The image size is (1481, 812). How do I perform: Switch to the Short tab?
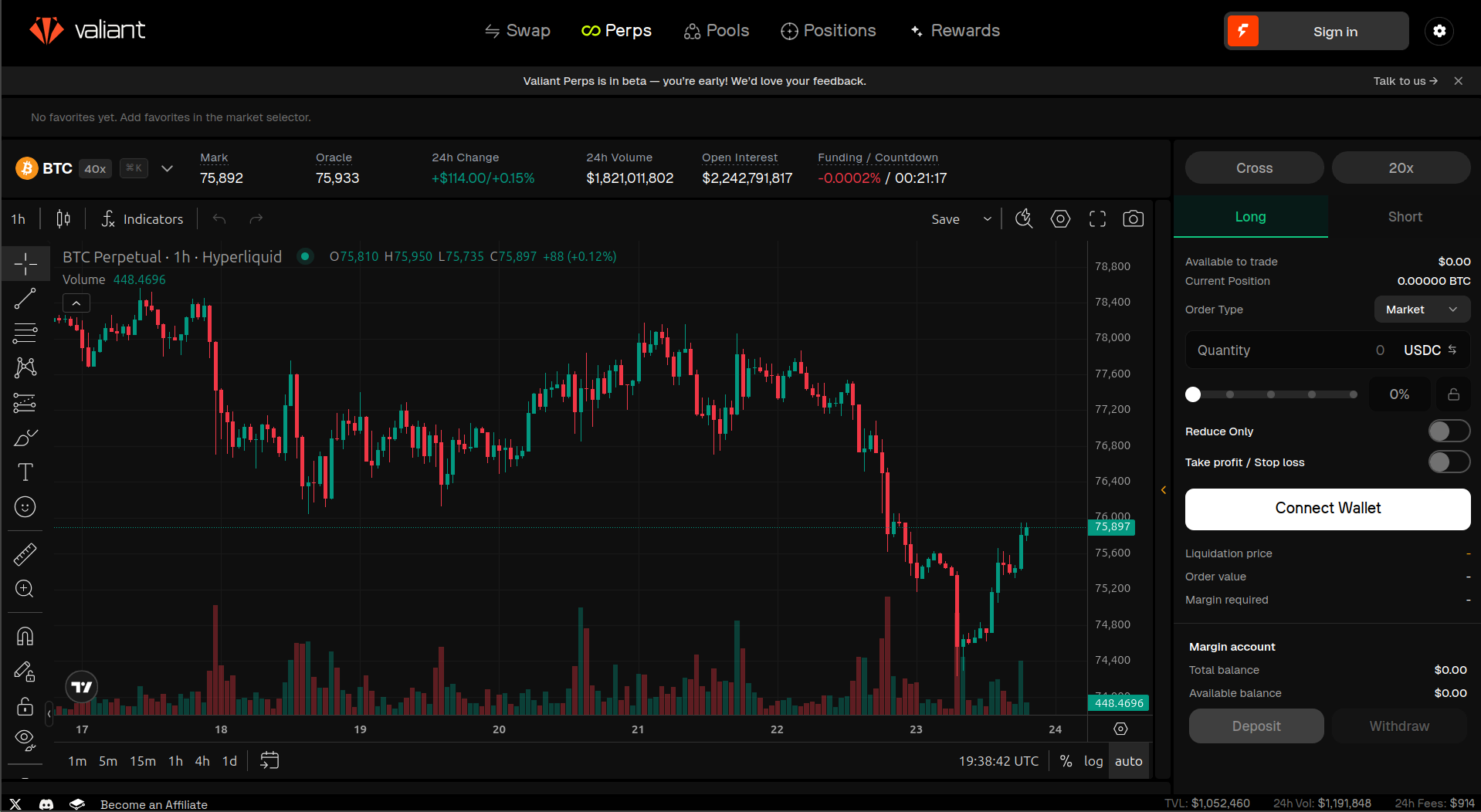coord(1405,217)
